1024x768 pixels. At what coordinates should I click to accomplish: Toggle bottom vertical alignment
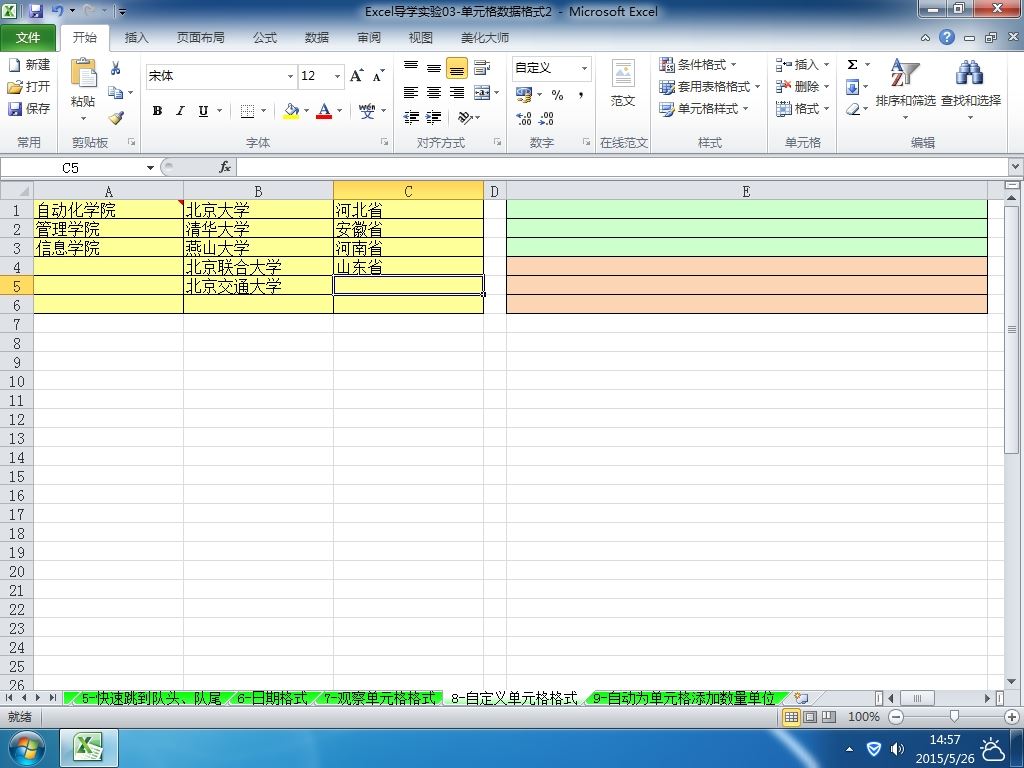(x=456, y=67)
